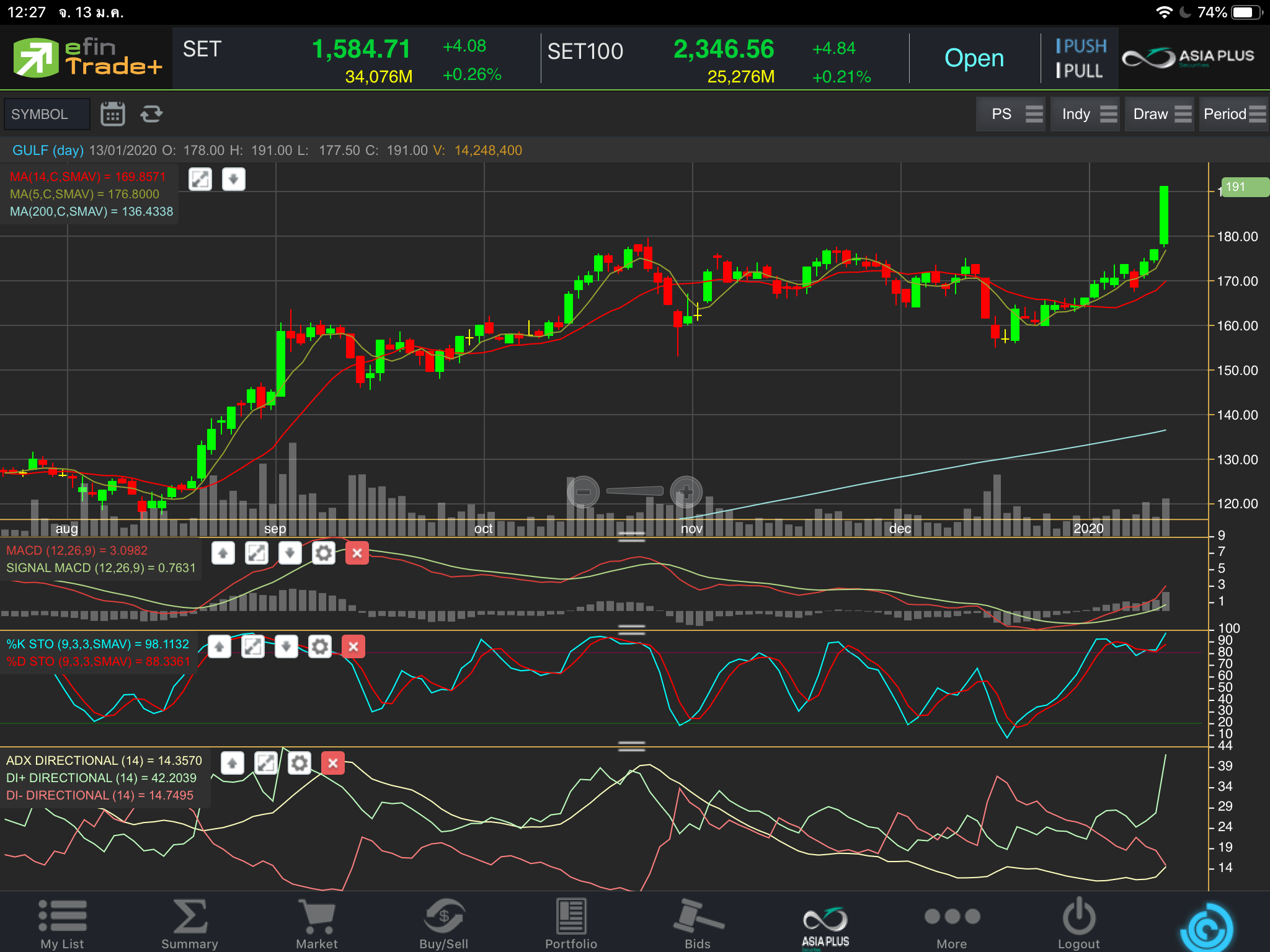Collapse the main chart MA legend

(x=234, y=180)
